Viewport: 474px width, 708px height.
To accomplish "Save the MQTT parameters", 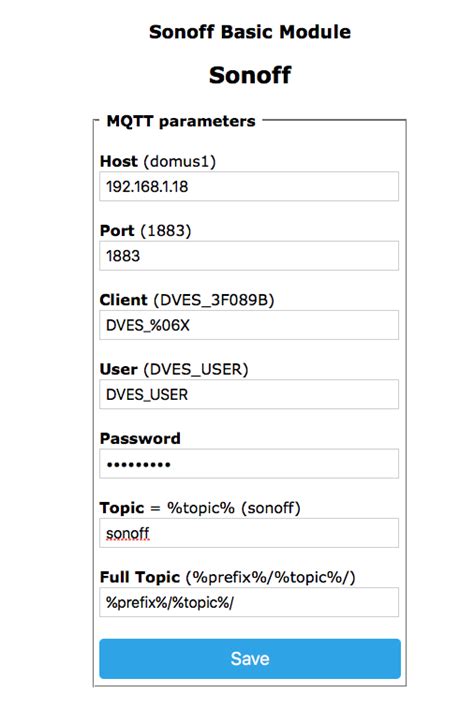I will [250, 658].
